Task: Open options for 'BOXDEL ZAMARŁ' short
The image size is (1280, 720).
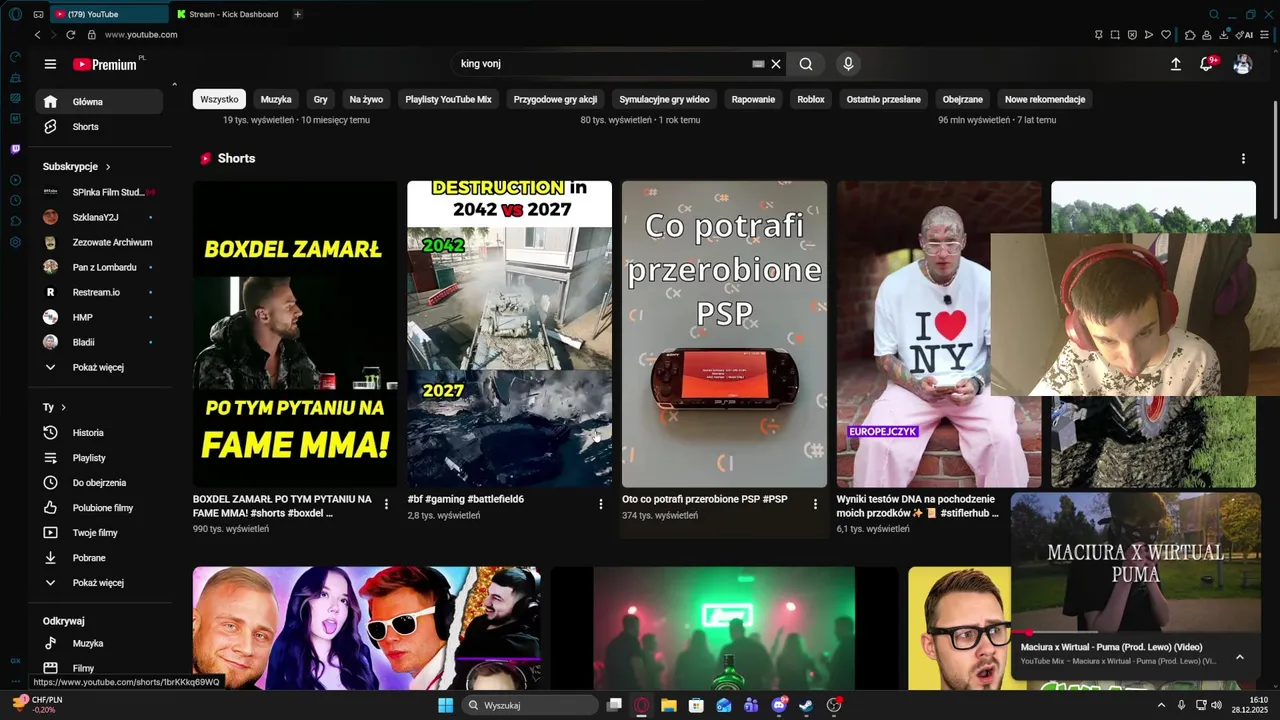Action: 386,504
